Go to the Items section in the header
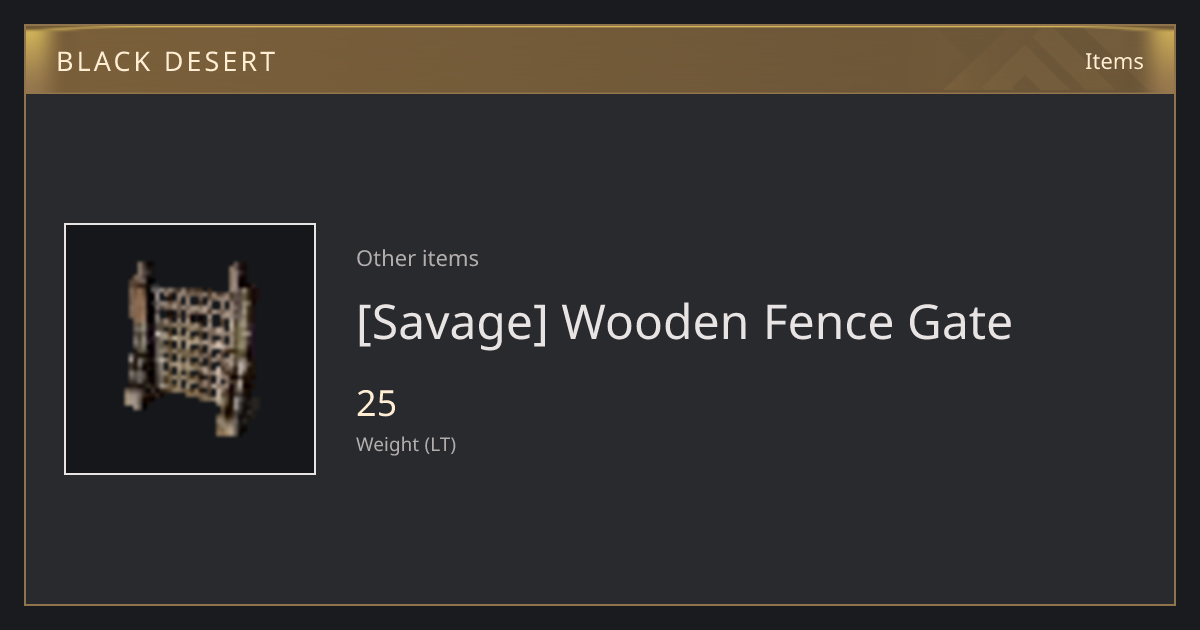 pyautogui.click(x=1114, y=61)
